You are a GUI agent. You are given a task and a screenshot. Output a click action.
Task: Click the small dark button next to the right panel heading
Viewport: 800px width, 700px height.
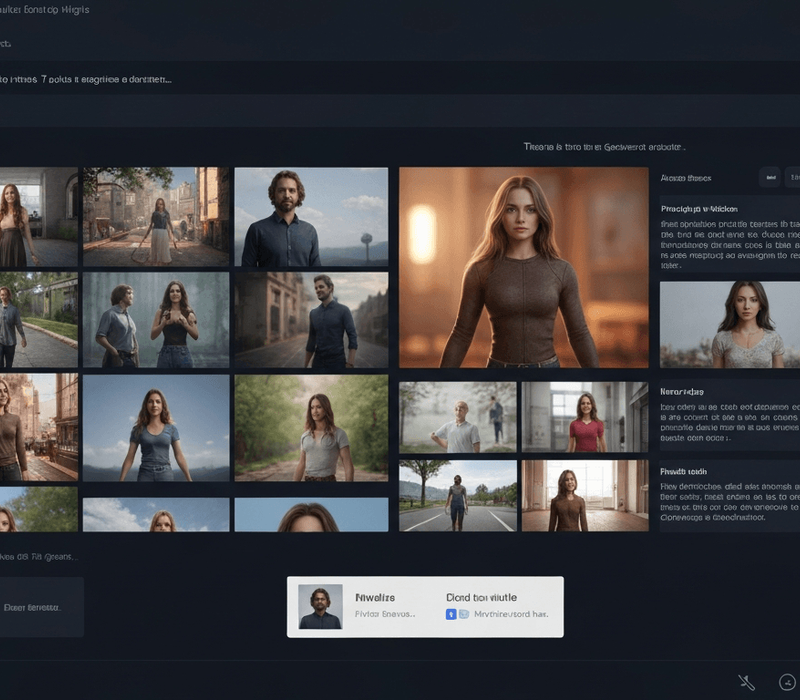pyautogui.click(x=770, y=178)
